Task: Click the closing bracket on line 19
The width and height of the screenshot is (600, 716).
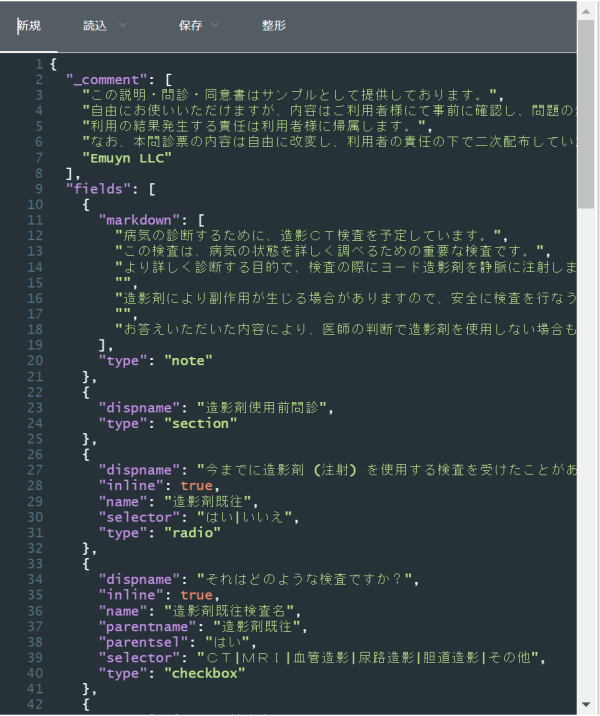Action: point(103,345)
